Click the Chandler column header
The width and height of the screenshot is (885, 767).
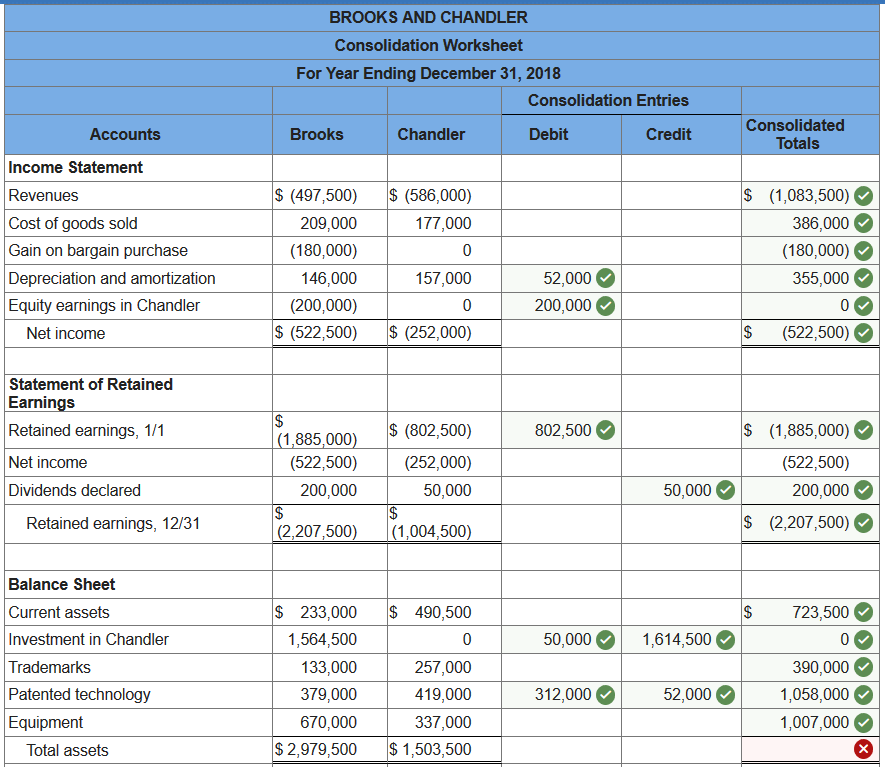pyautogui.click(x=431, y=134)
